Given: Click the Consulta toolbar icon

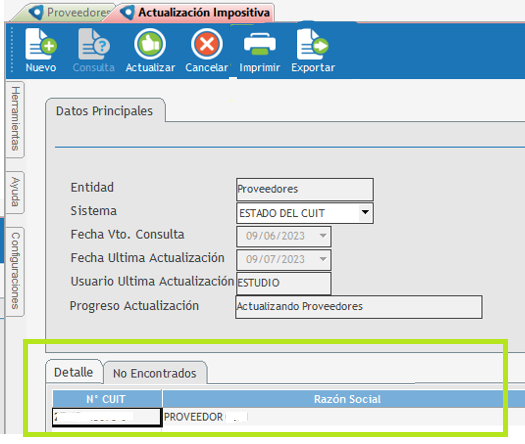Looking at the screenshot, I should [94, 44].
